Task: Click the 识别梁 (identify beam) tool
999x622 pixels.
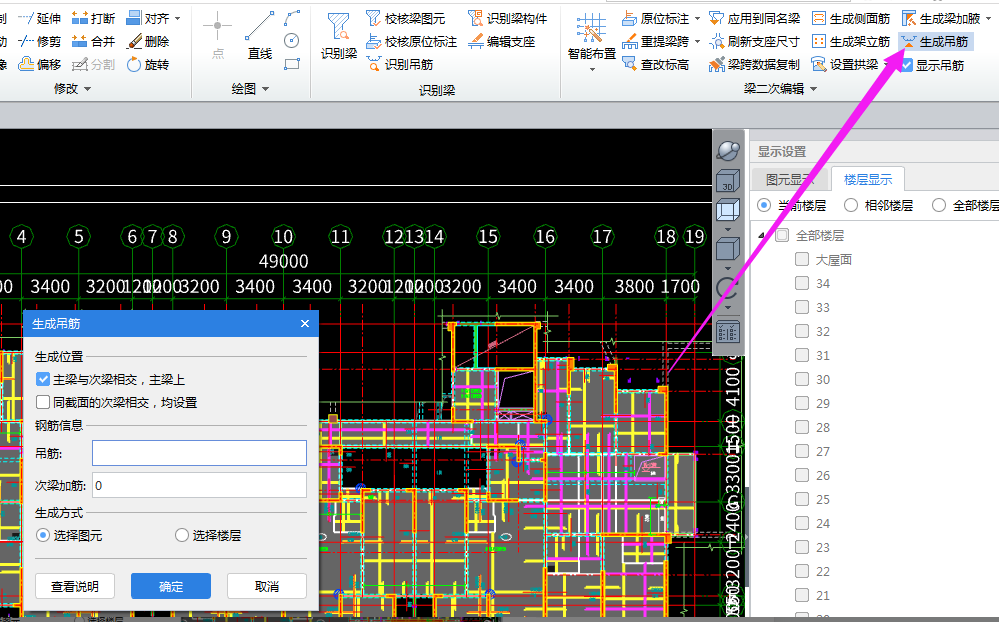Action: pyautogui.click(x=338, y=36)
